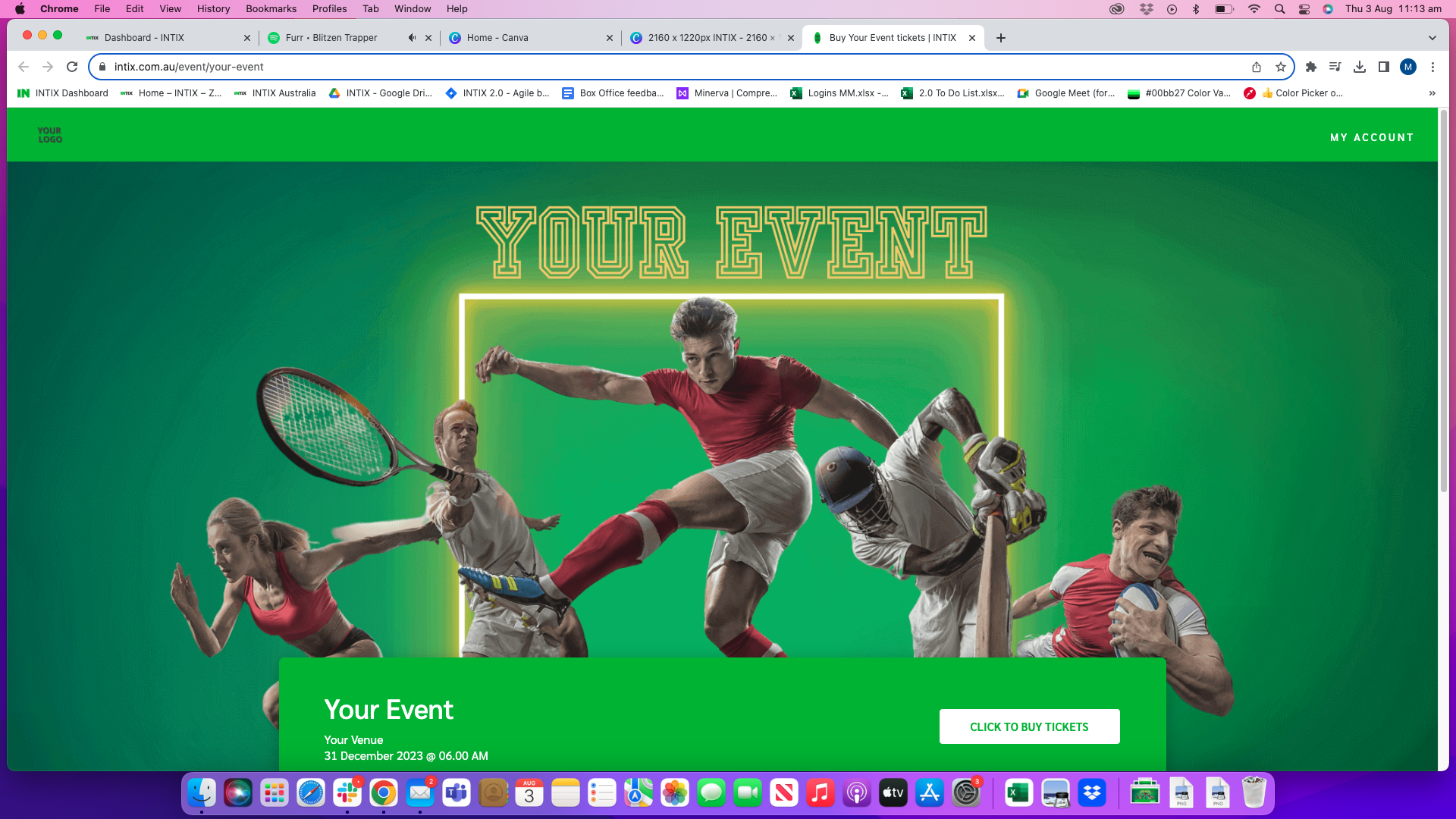Open Finder from the Dock

(x=202, y=793)
